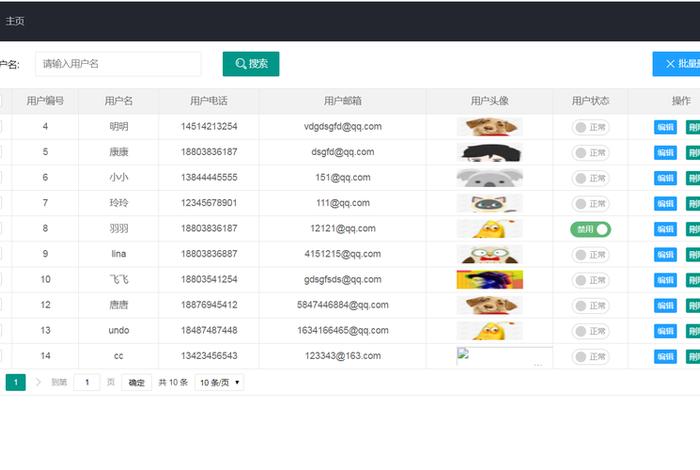The image size is (700, 470).
Task: Click email vdgdsgfd@qq.com
Action: click(343, 126)
